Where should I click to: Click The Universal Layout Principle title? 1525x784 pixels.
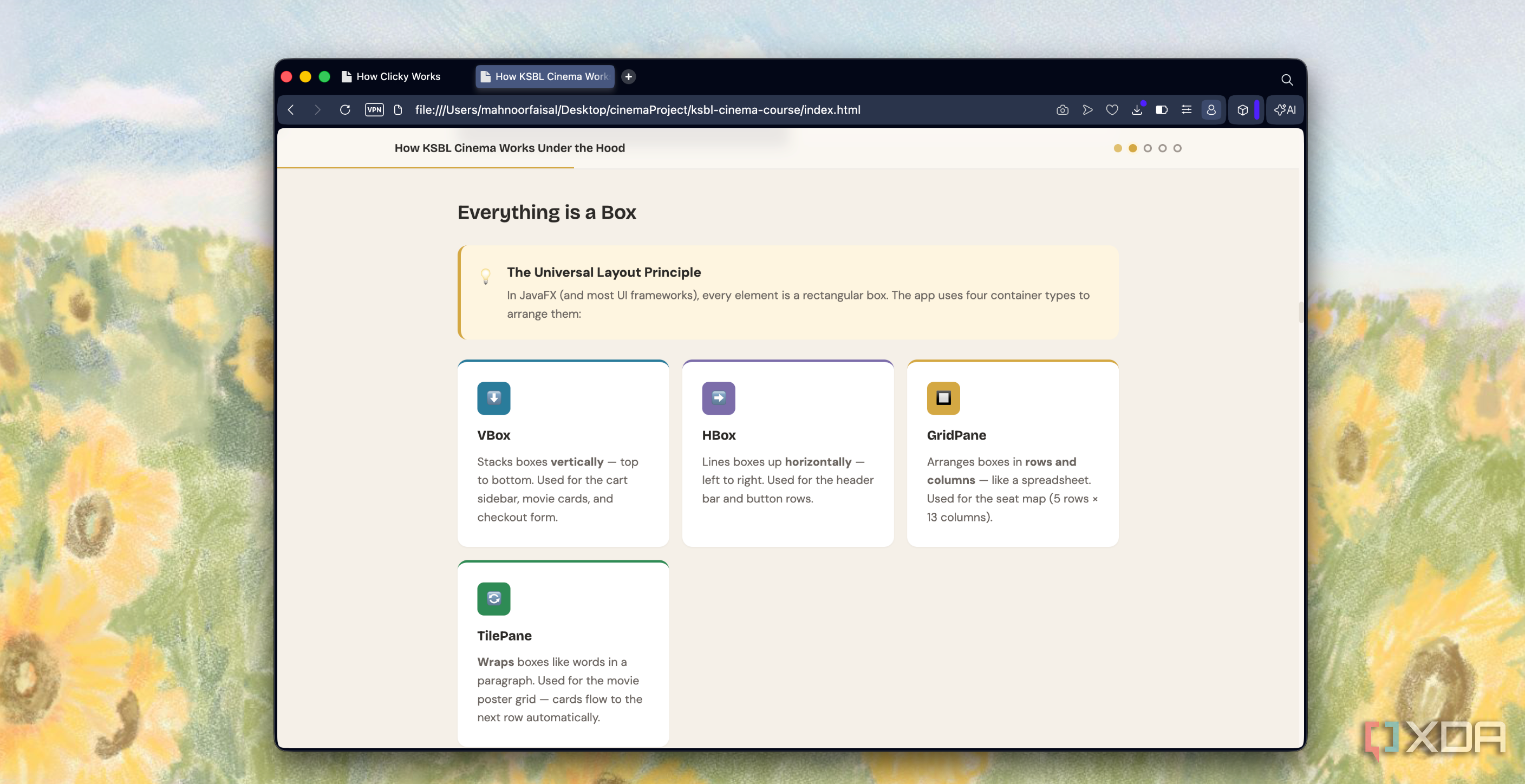click(603, 272)
